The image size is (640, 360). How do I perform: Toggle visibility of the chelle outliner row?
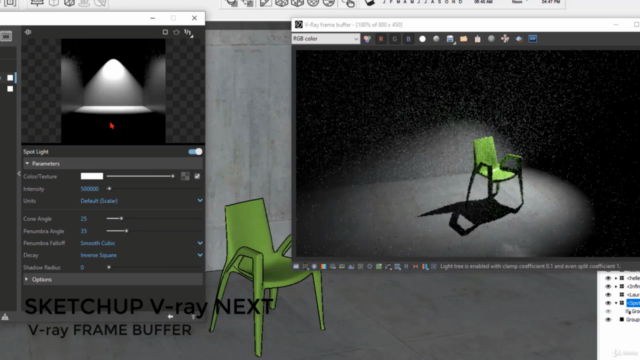[x=608, y=278]
